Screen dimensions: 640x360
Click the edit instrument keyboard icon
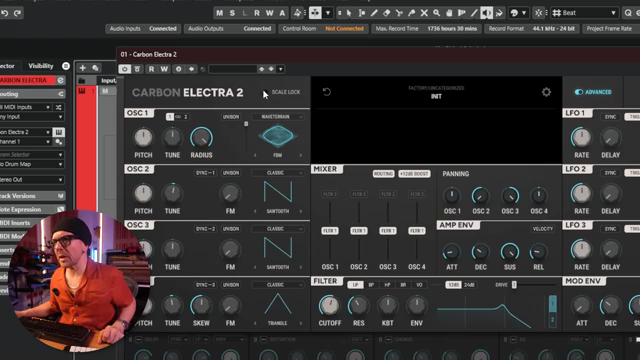click(x=58, y=132)
